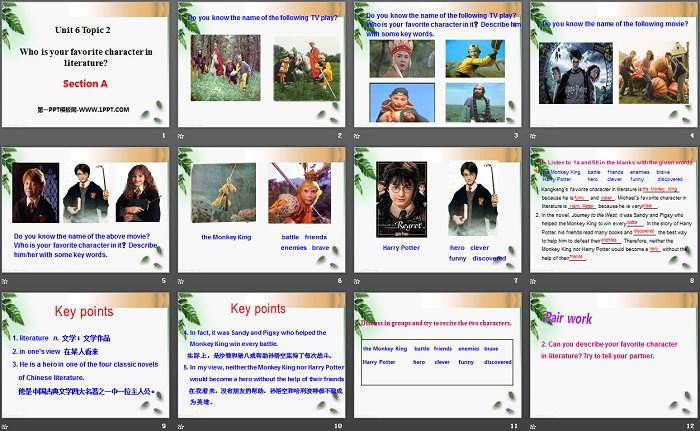
Task: Click the animation star icon under slide 8
Action: (533, 281)
